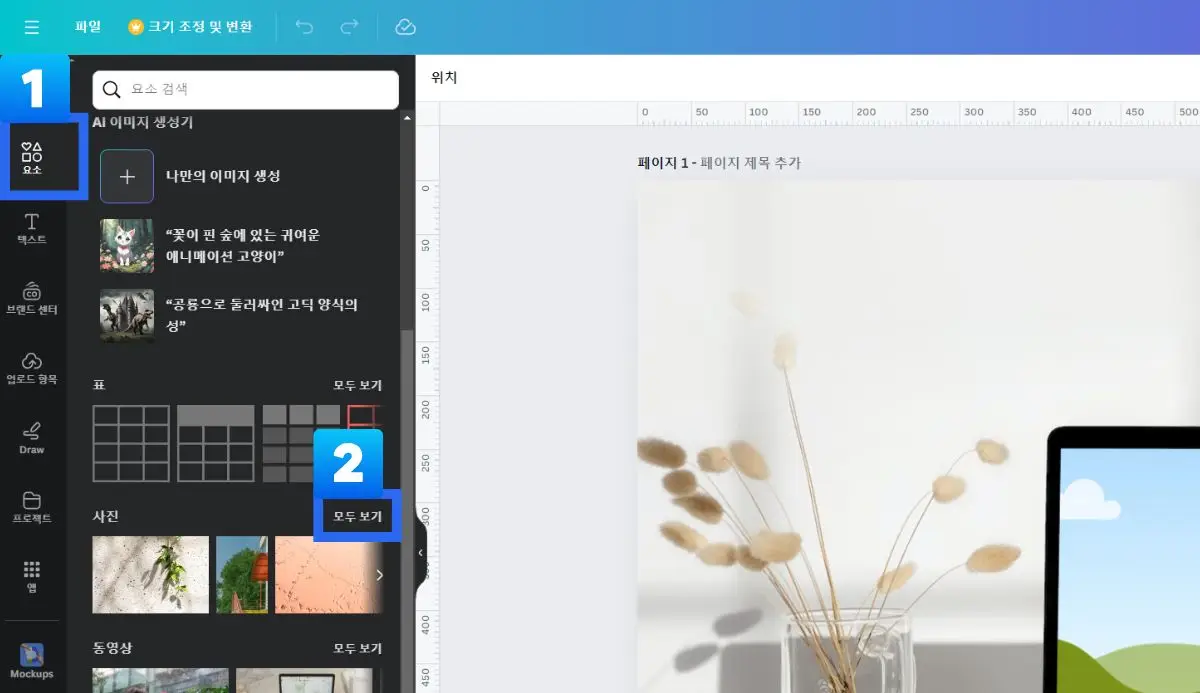The width and height of the screenshot is (1200, 693).
Task: Open the hamburger menu at top left
Action: (32, 27)
